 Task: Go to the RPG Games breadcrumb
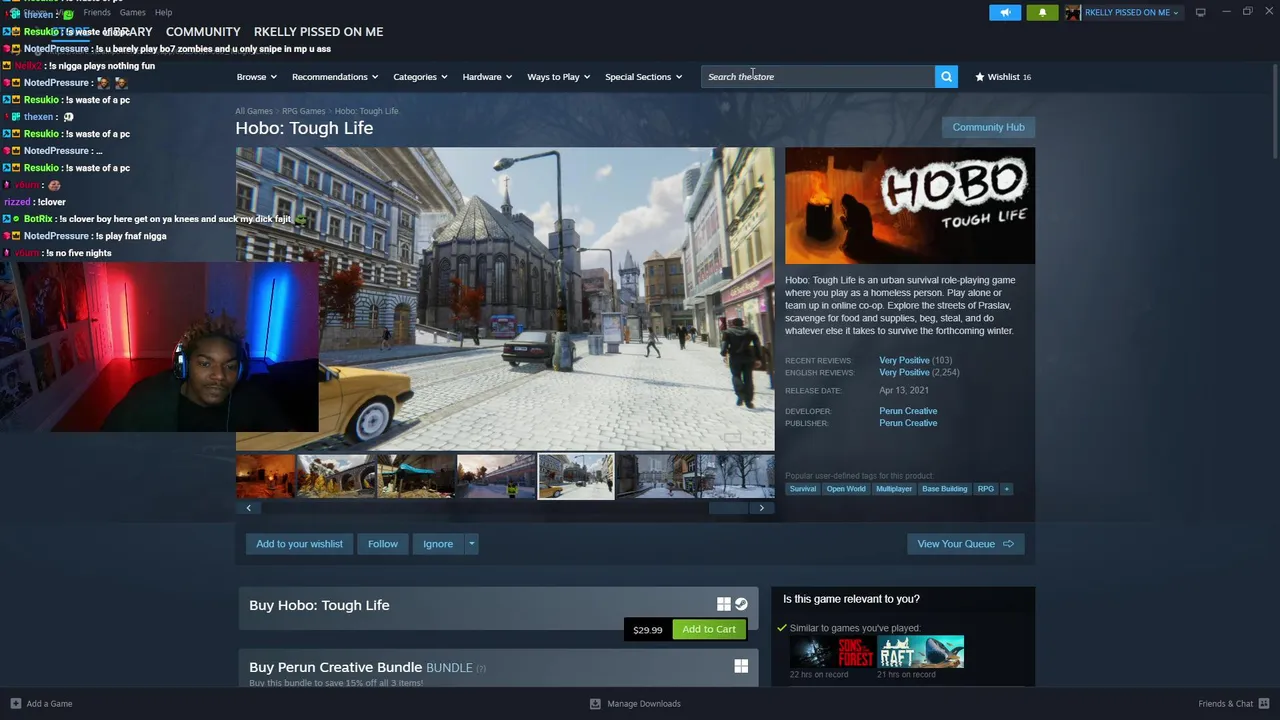pyautogui.click(x=303, y=111)
